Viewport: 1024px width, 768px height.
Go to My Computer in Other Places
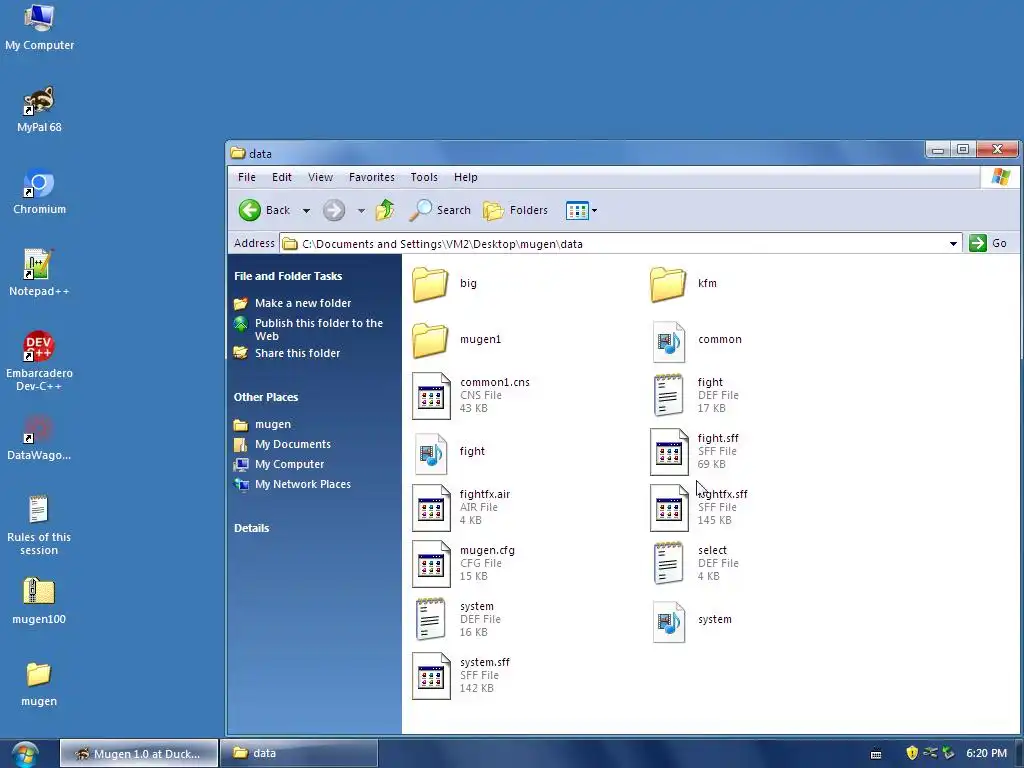tap(289, 464)
